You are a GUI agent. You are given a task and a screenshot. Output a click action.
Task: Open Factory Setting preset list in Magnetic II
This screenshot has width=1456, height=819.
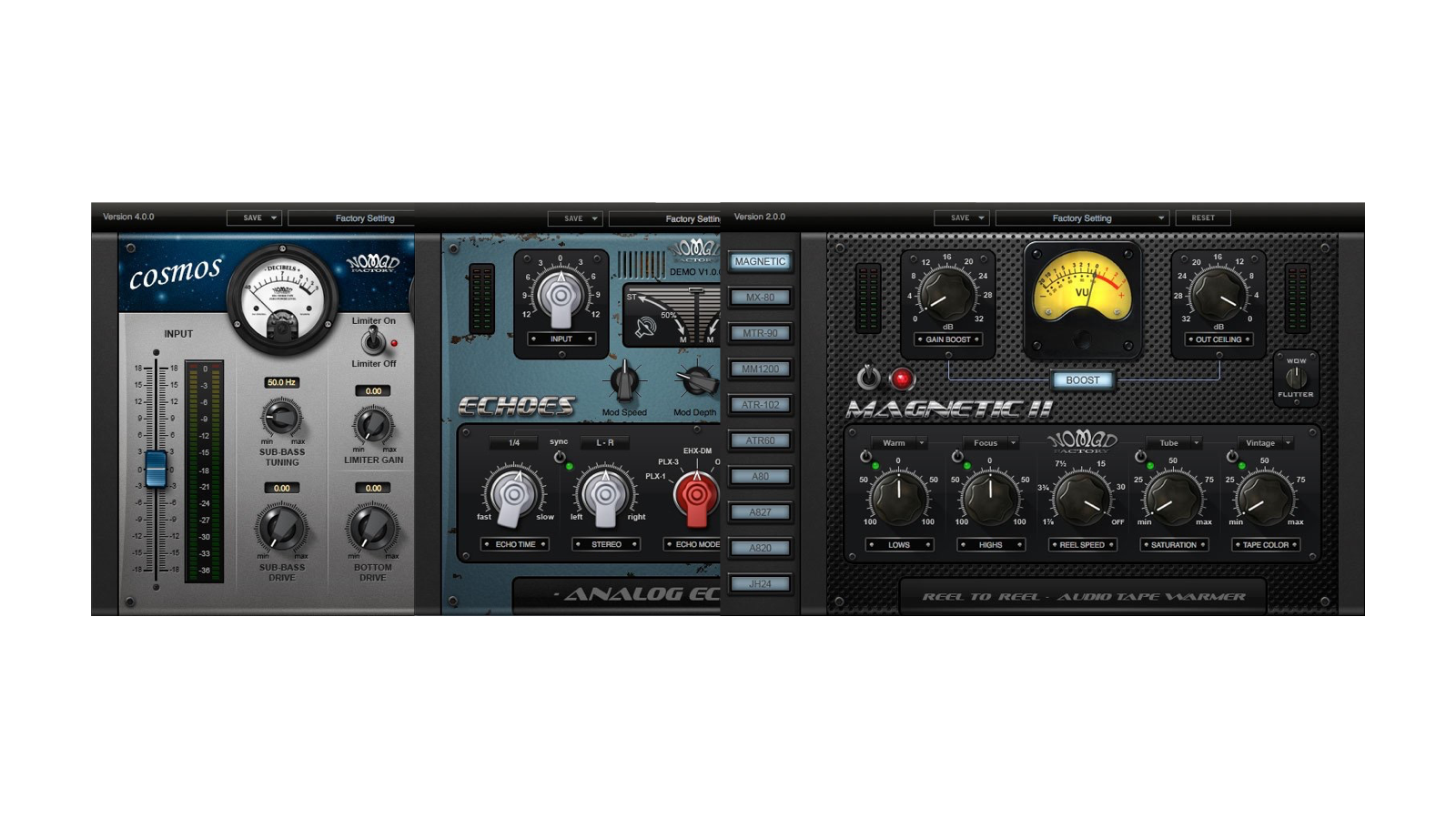coord(1081,218)
